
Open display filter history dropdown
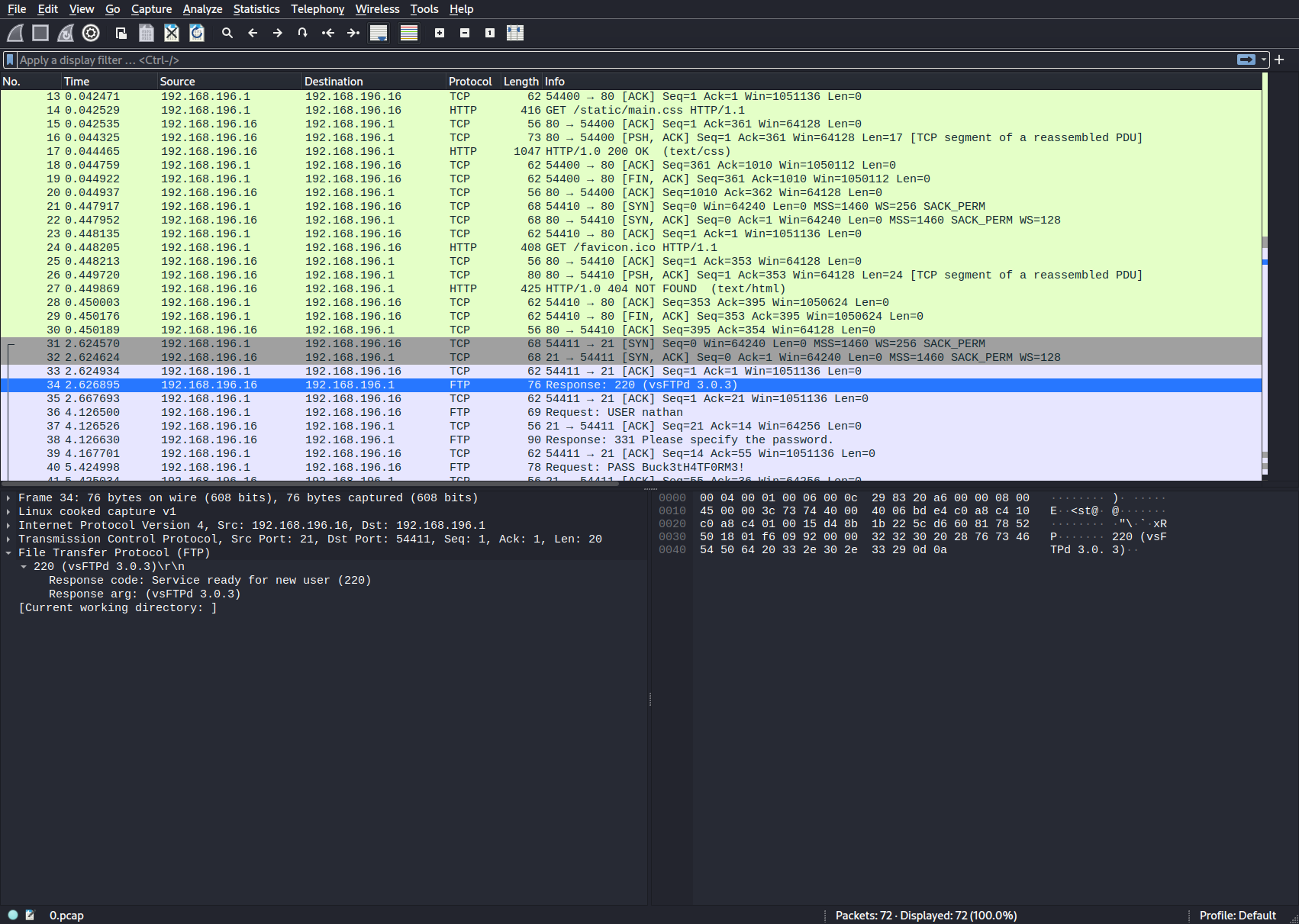click(x=1264, y=60)
